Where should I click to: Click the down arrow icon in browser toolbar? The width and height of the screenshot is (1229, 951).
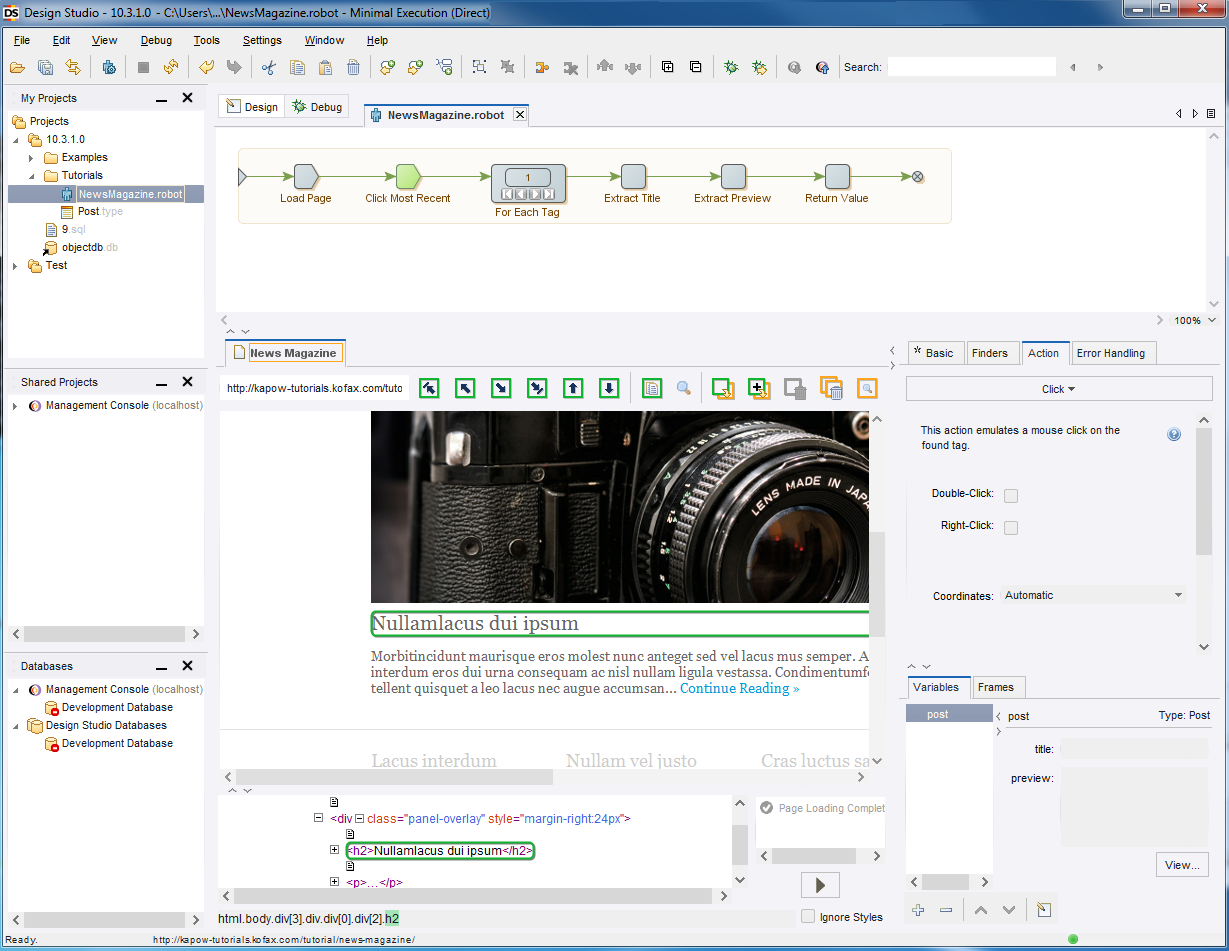(x=608, y=388)
